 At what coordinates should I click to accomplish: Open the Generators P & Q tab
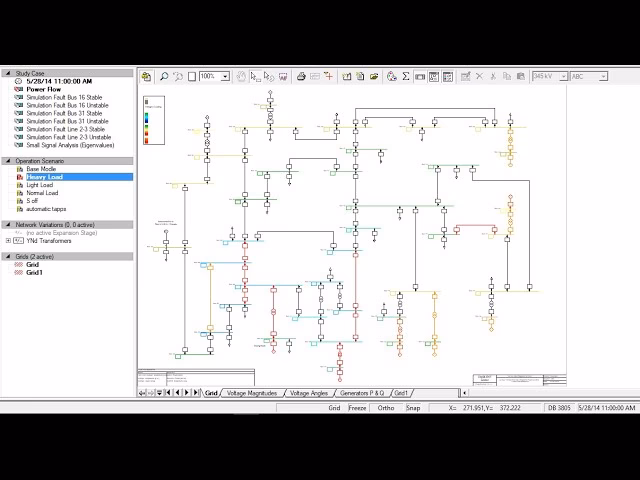[361, 393]
